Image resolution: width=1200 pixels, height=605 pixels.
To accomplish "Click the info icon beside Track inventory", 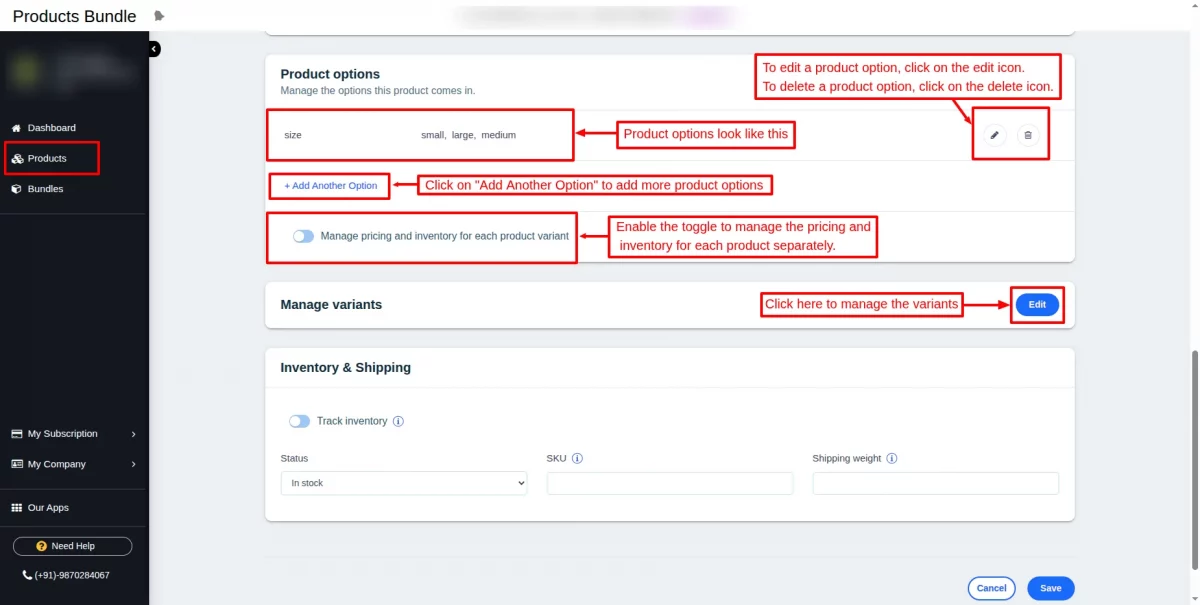I will pyautogui.click(x=398, y=420).
